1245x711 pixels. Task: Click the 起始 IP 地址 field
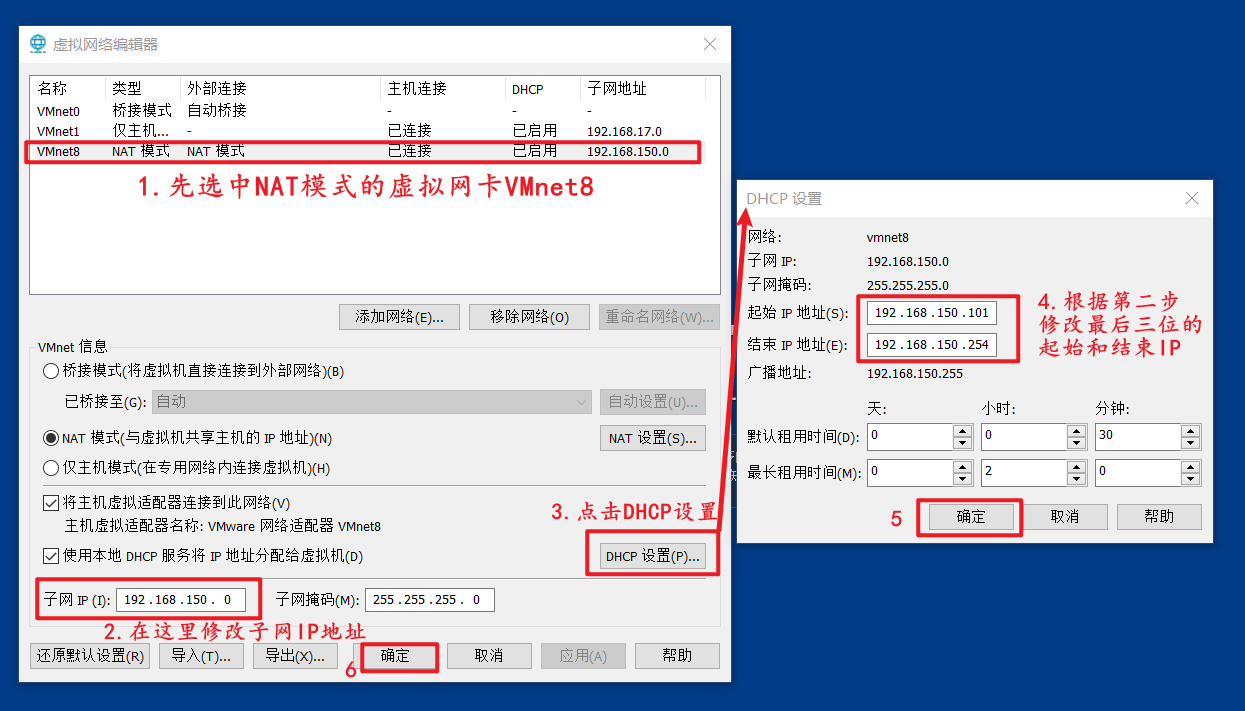pos(932,313)
